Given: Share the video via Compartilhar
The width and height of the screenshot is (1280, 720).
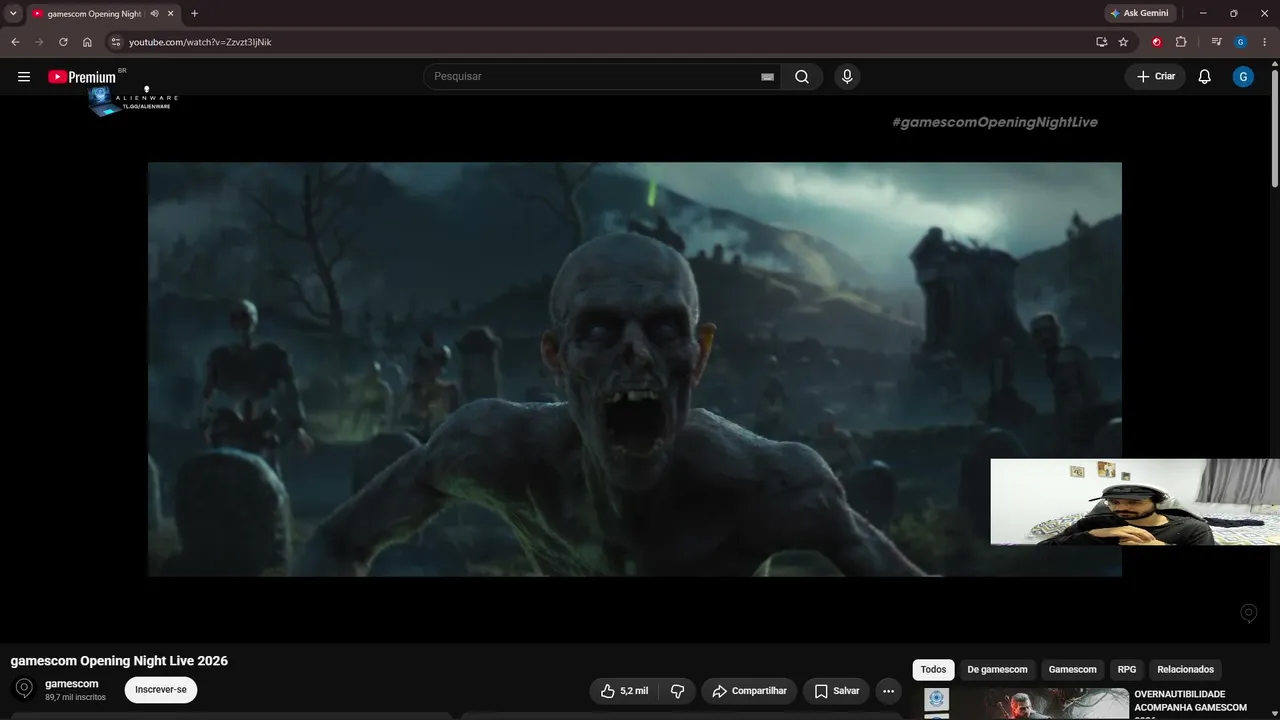Looking at the screenshot, I should pyautogui.click(x=749, y=691).
